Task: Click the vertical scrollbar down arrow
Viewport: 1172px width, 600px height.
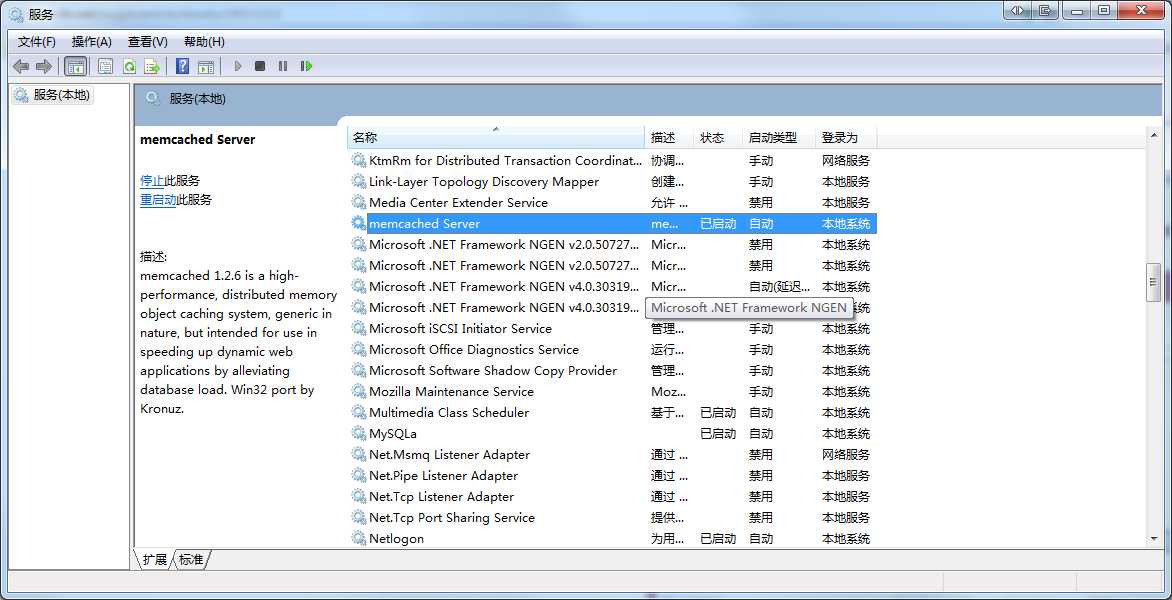Action: coord(1153,539)
